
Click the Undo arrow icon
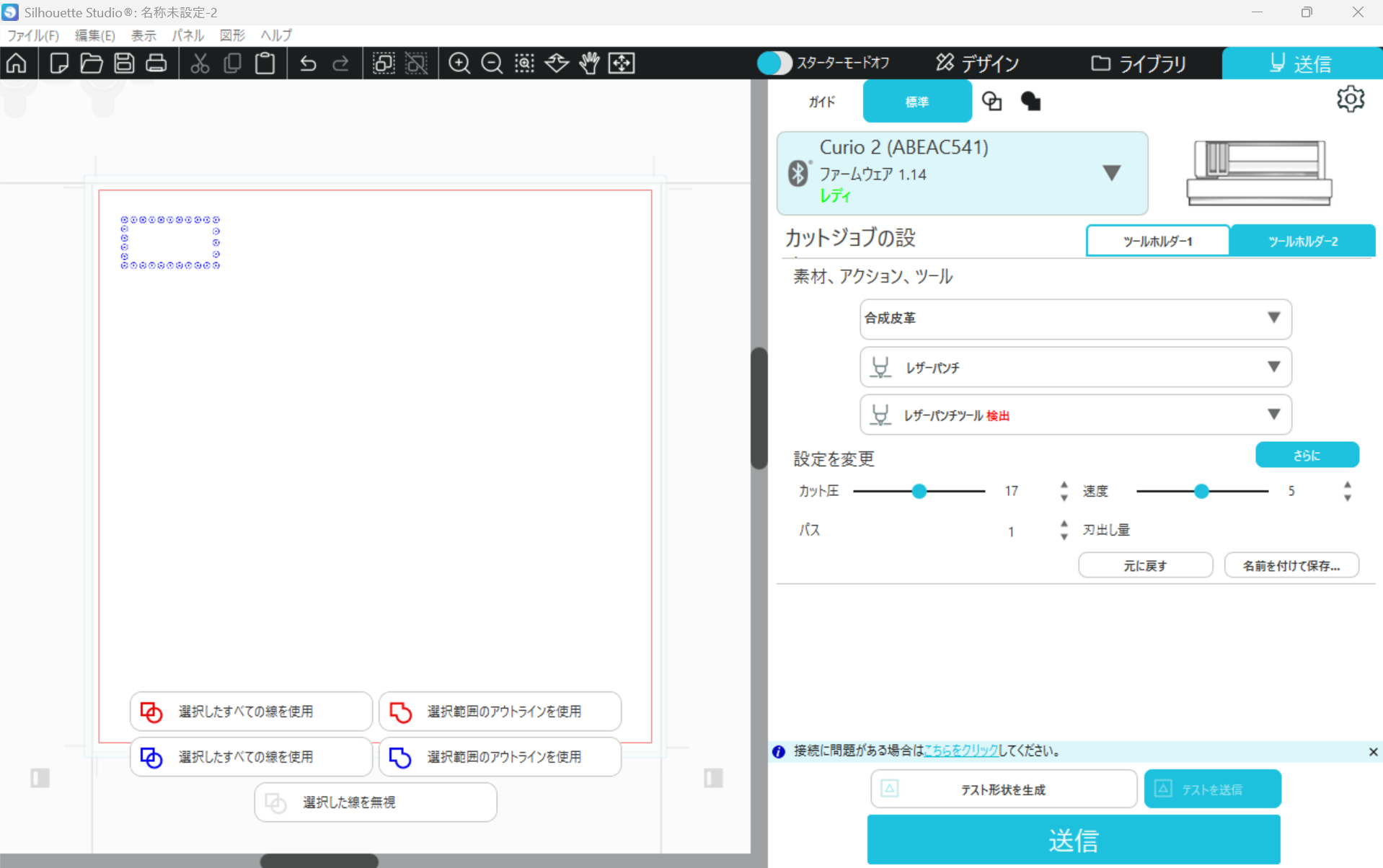click(308, 63)
